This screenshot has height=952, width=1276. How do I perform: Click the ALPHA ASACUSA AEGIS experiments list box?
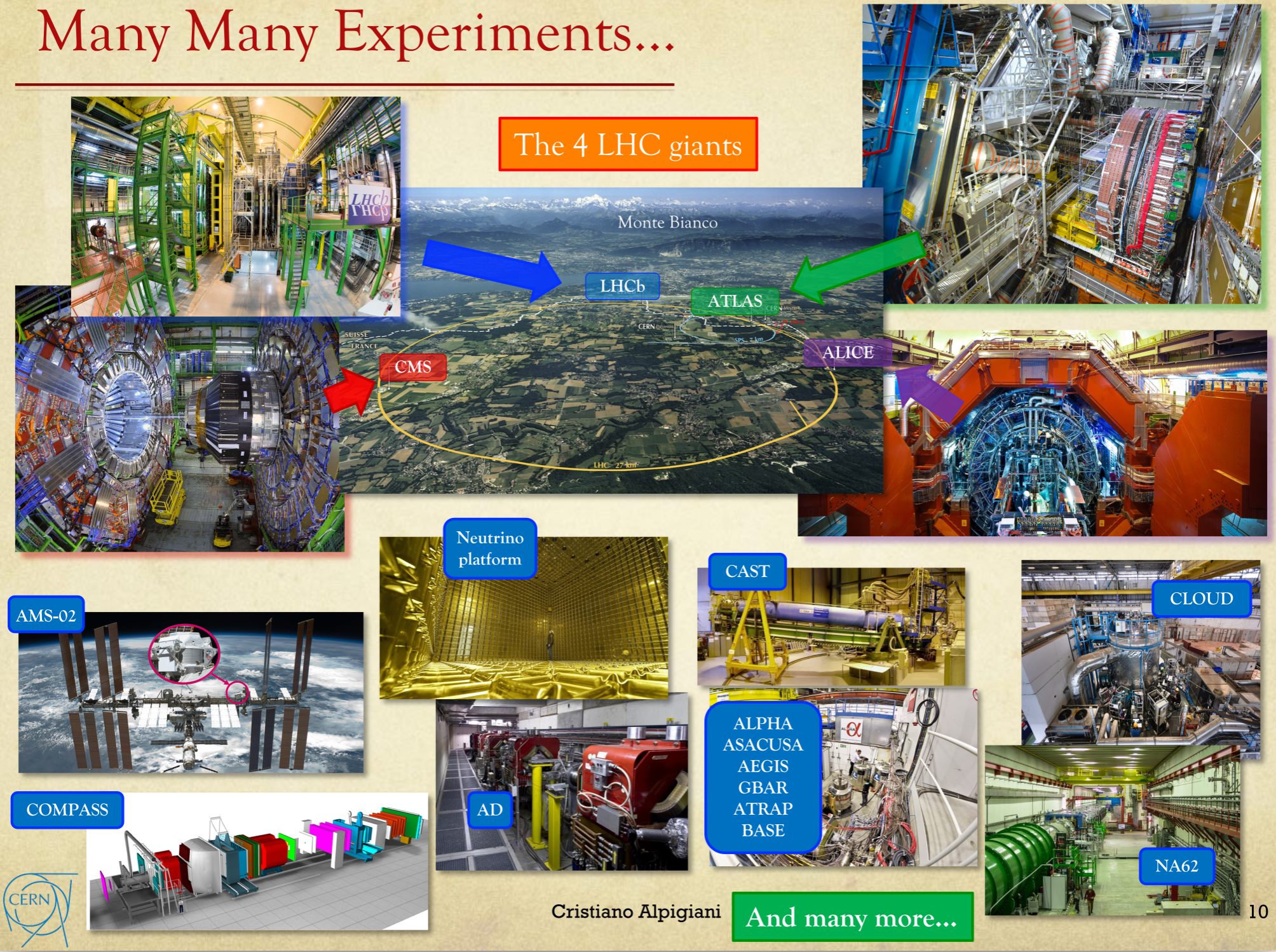tap(763, 777)
